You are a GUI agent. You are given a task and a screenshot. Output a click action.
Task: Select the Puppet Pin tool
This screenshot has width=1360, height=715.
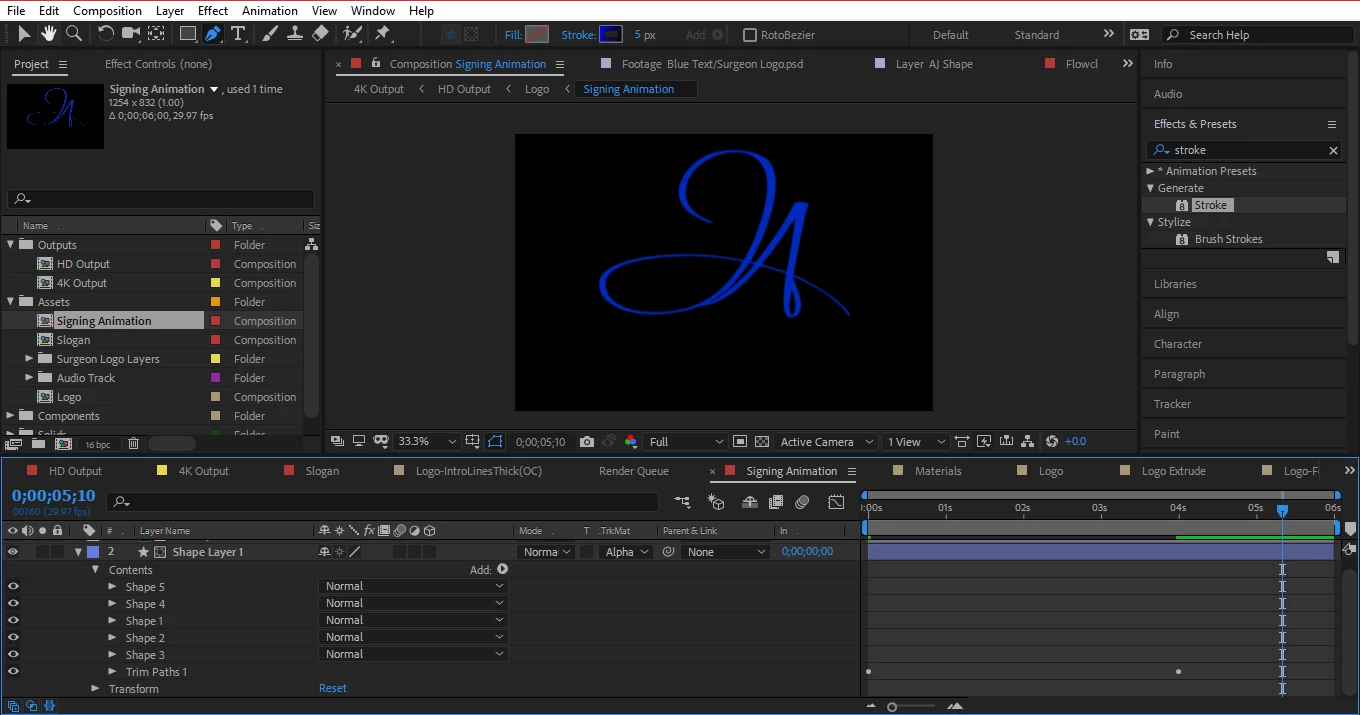[382, 34]
